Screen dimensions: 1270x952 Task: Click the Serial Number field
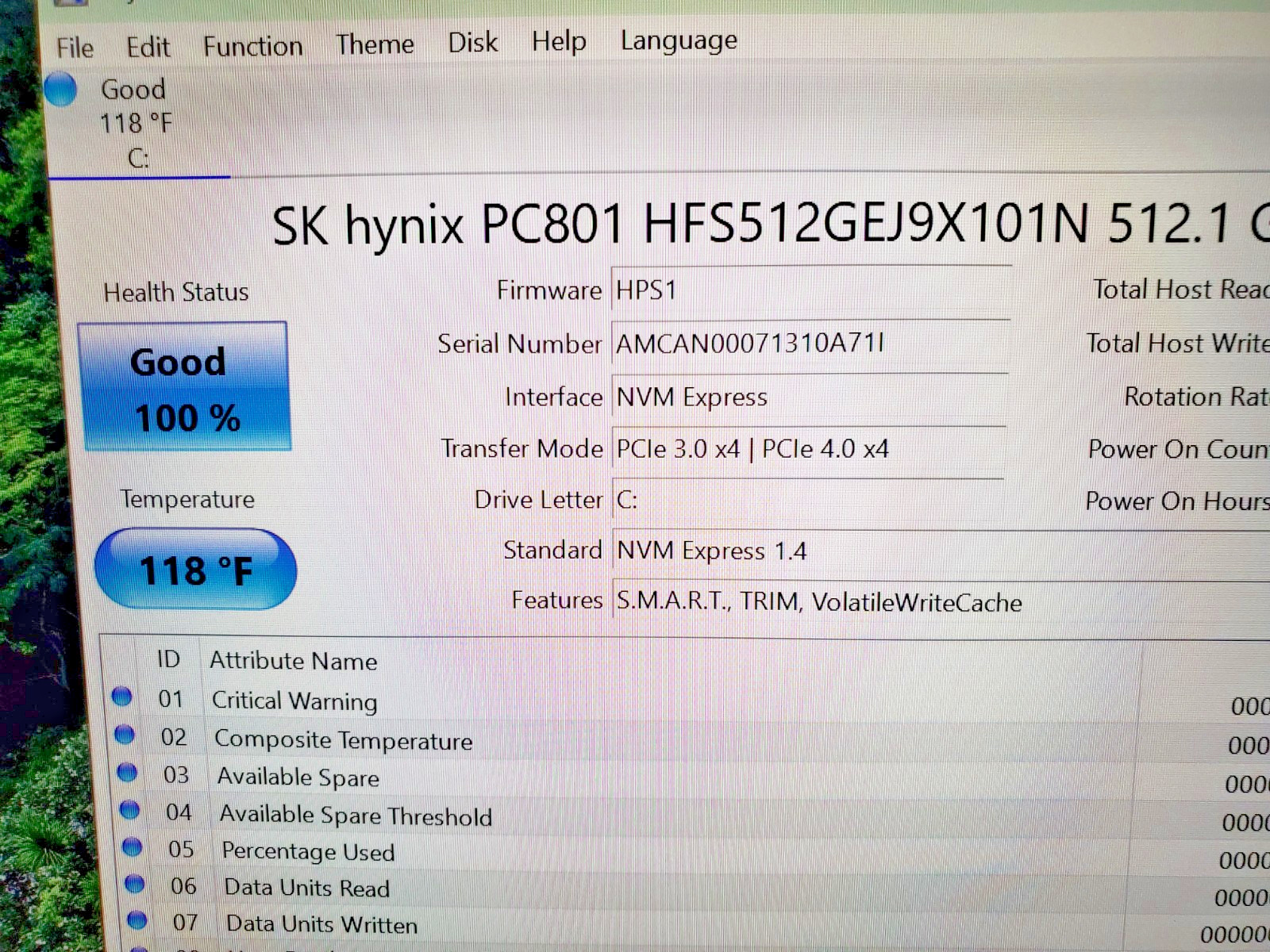(x=810, y=344)
